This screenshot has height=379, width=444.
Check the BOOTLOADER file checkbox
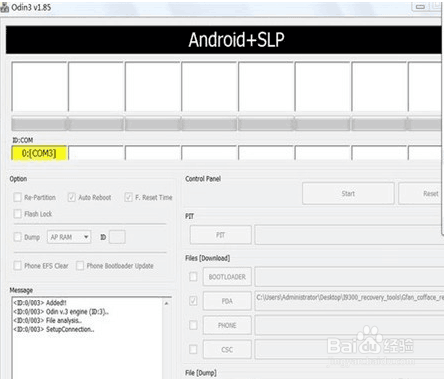pos(193,277)
